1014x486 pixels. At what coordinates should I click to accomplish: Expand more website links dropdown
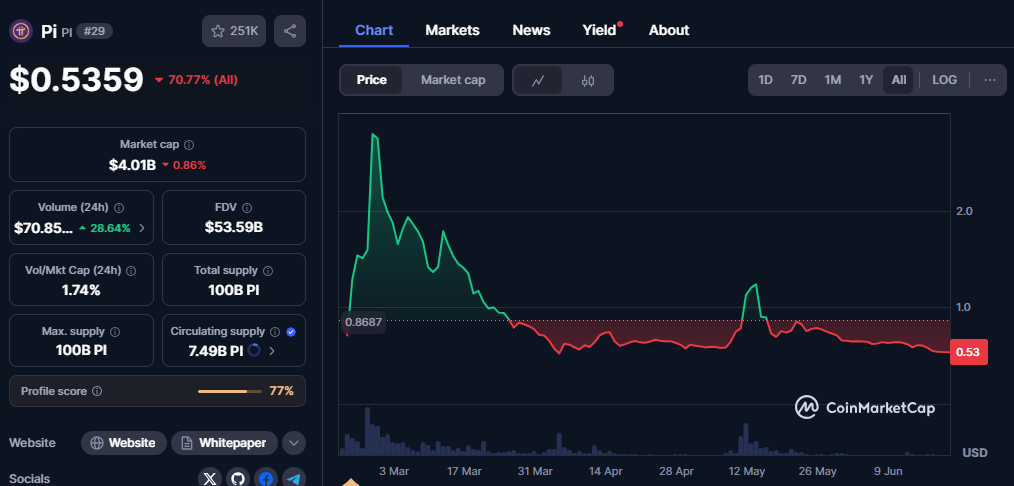(x=294, y=443)
